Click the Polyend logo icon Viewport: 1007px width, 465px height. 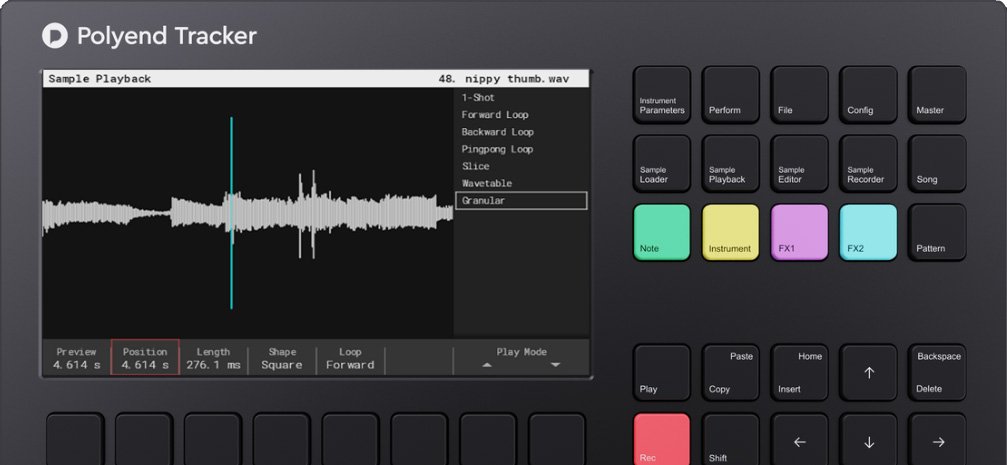[x=55, y=35]
